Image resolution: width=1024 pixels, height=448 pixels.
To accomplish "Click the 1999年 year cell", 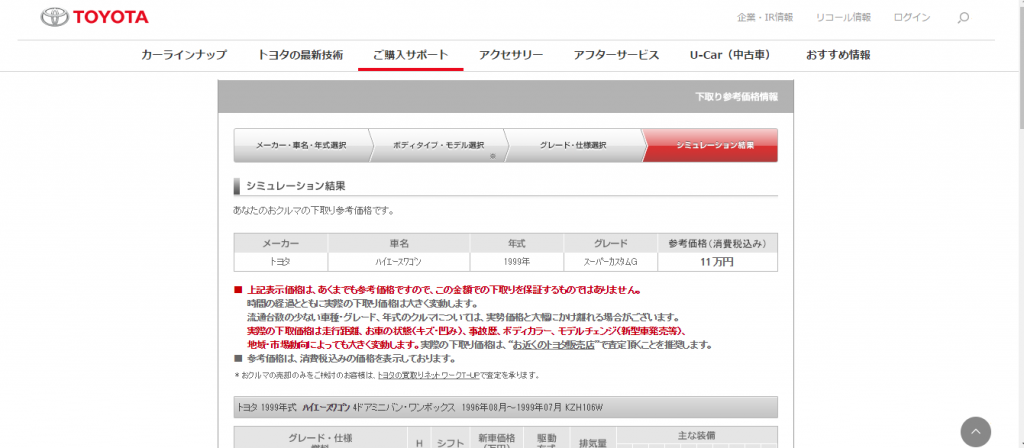I will (x=517, y=262).
